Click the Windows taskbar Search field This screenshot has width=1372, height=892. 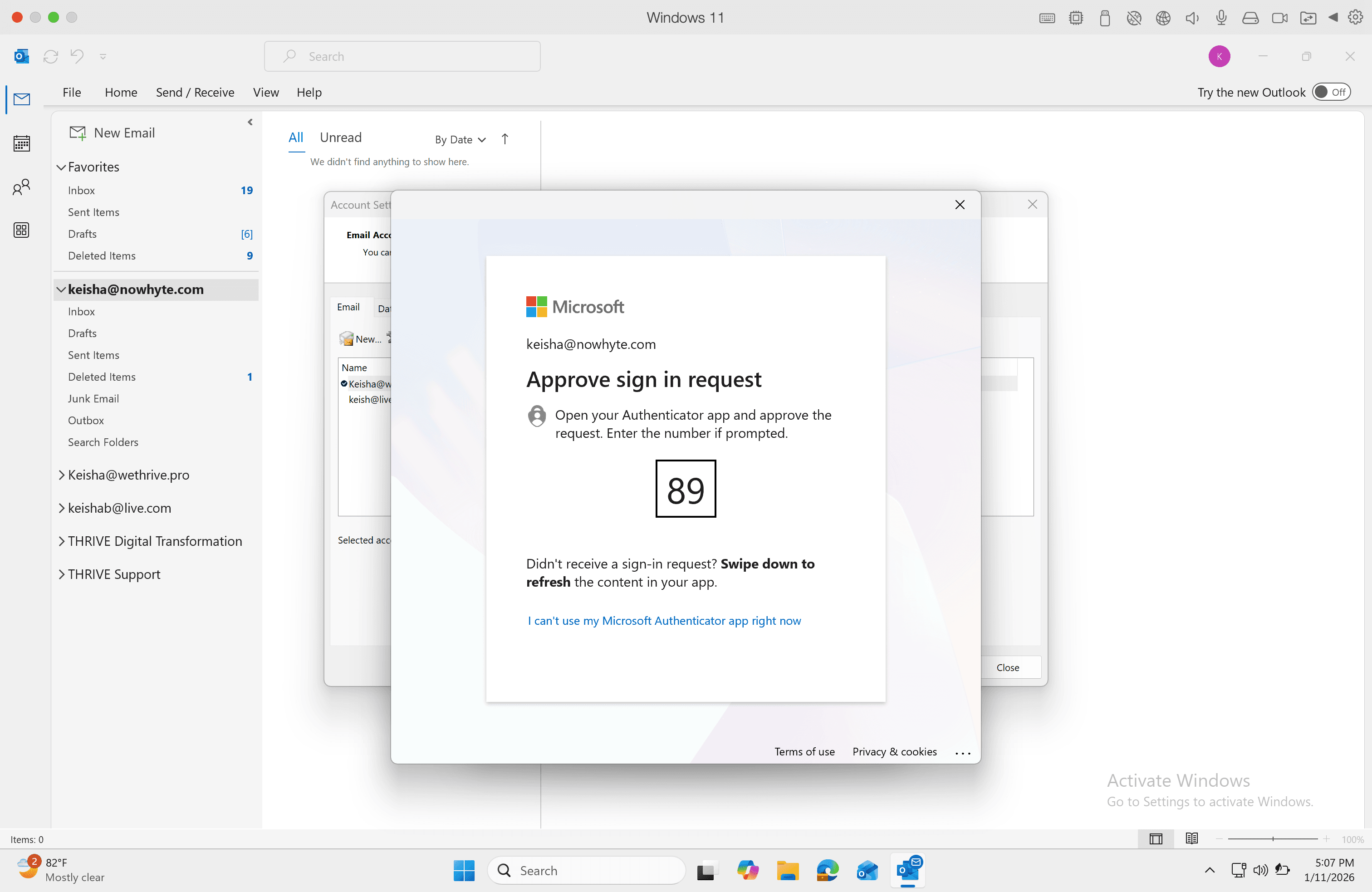tap(586, 870)
